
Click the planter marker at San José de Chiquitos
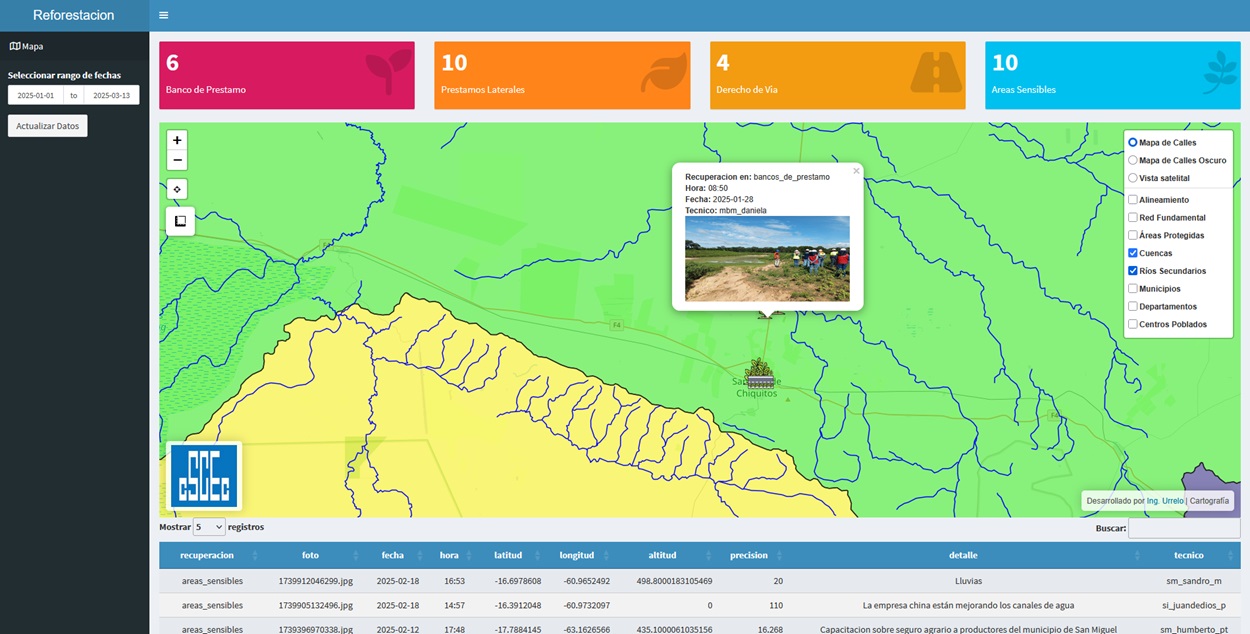(760, 374)
